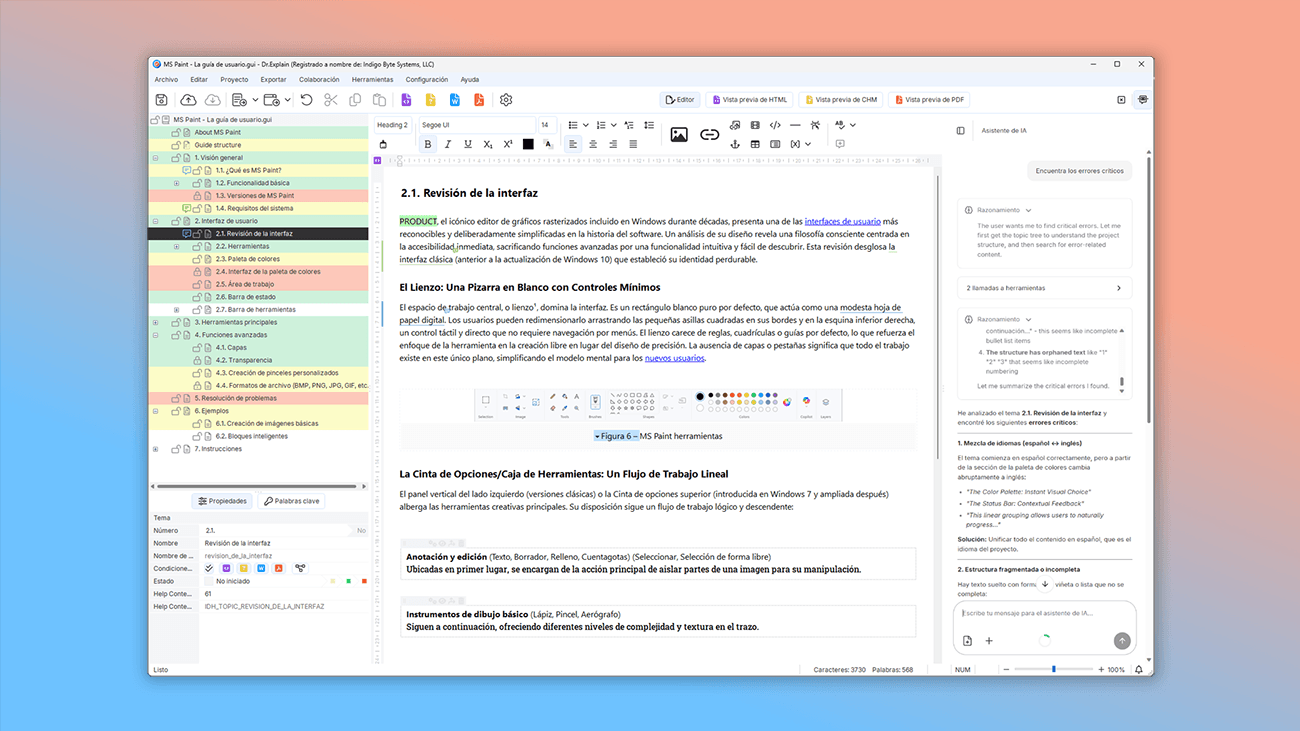Switch to the Palabras clave tab

pyautogui.click(x=291, y=501)
